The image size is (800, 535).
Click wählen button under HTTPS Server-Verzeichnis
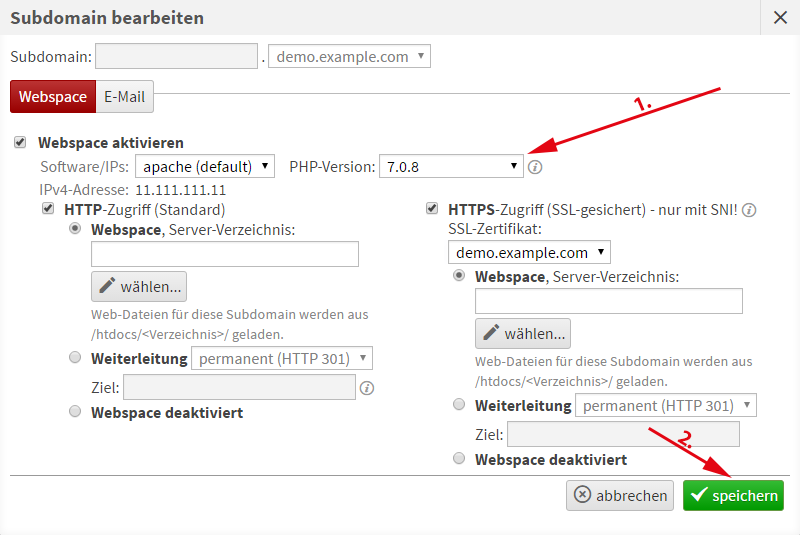pos(523,334)
